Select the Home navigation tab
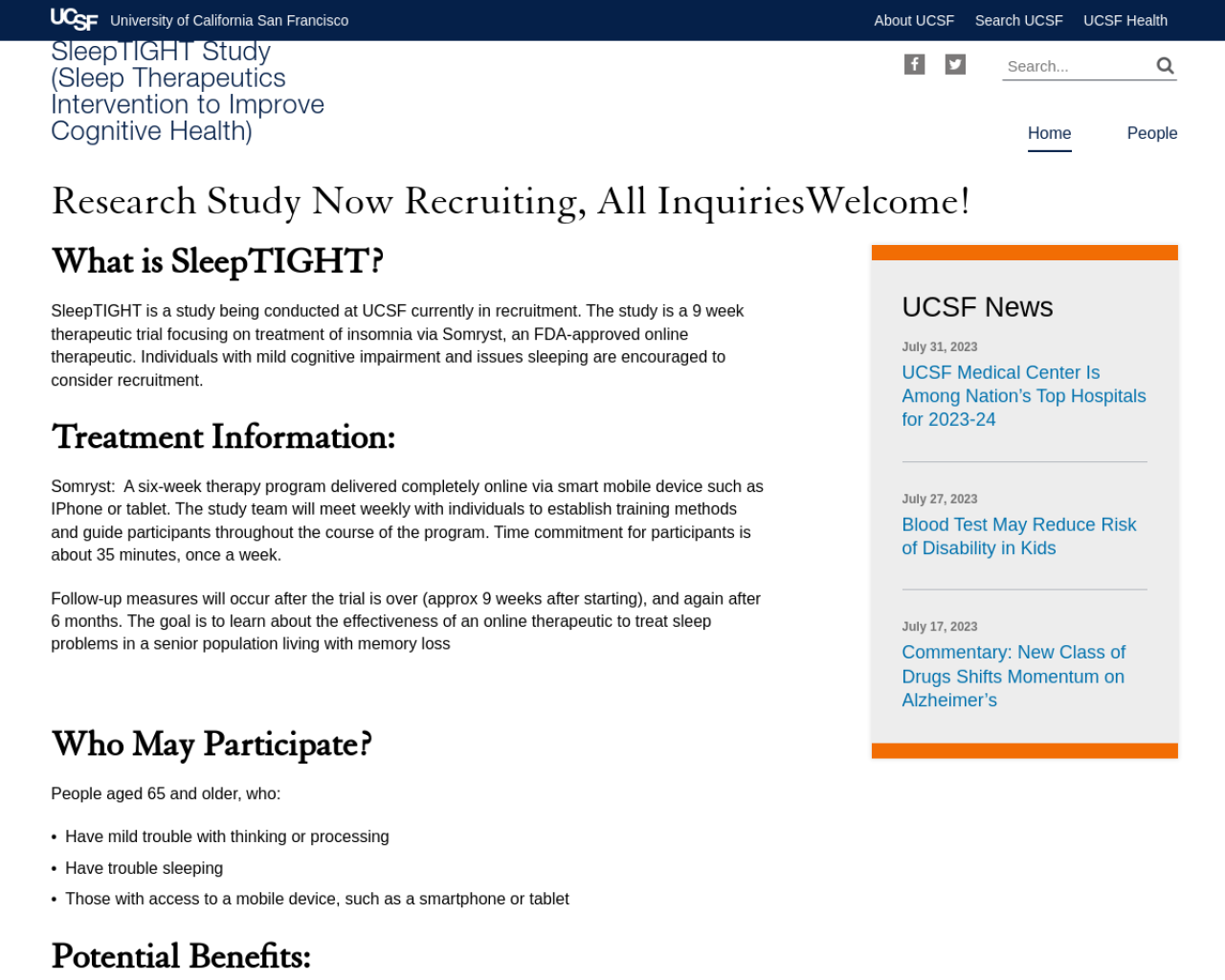 (1050, 133)
